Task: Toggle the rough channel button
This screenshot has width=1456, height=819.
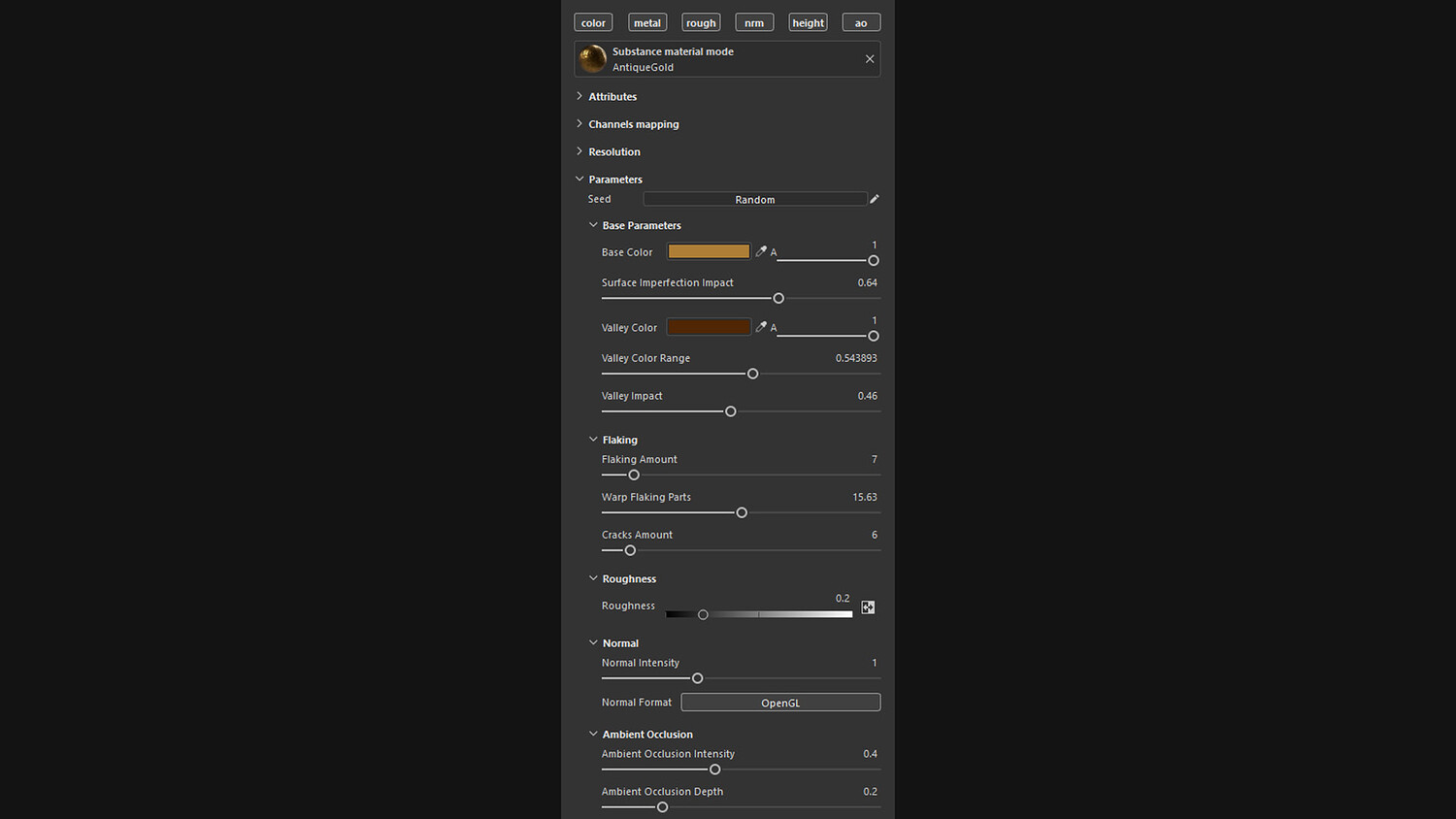Action: pyautogui.click(x=701, y=22)
